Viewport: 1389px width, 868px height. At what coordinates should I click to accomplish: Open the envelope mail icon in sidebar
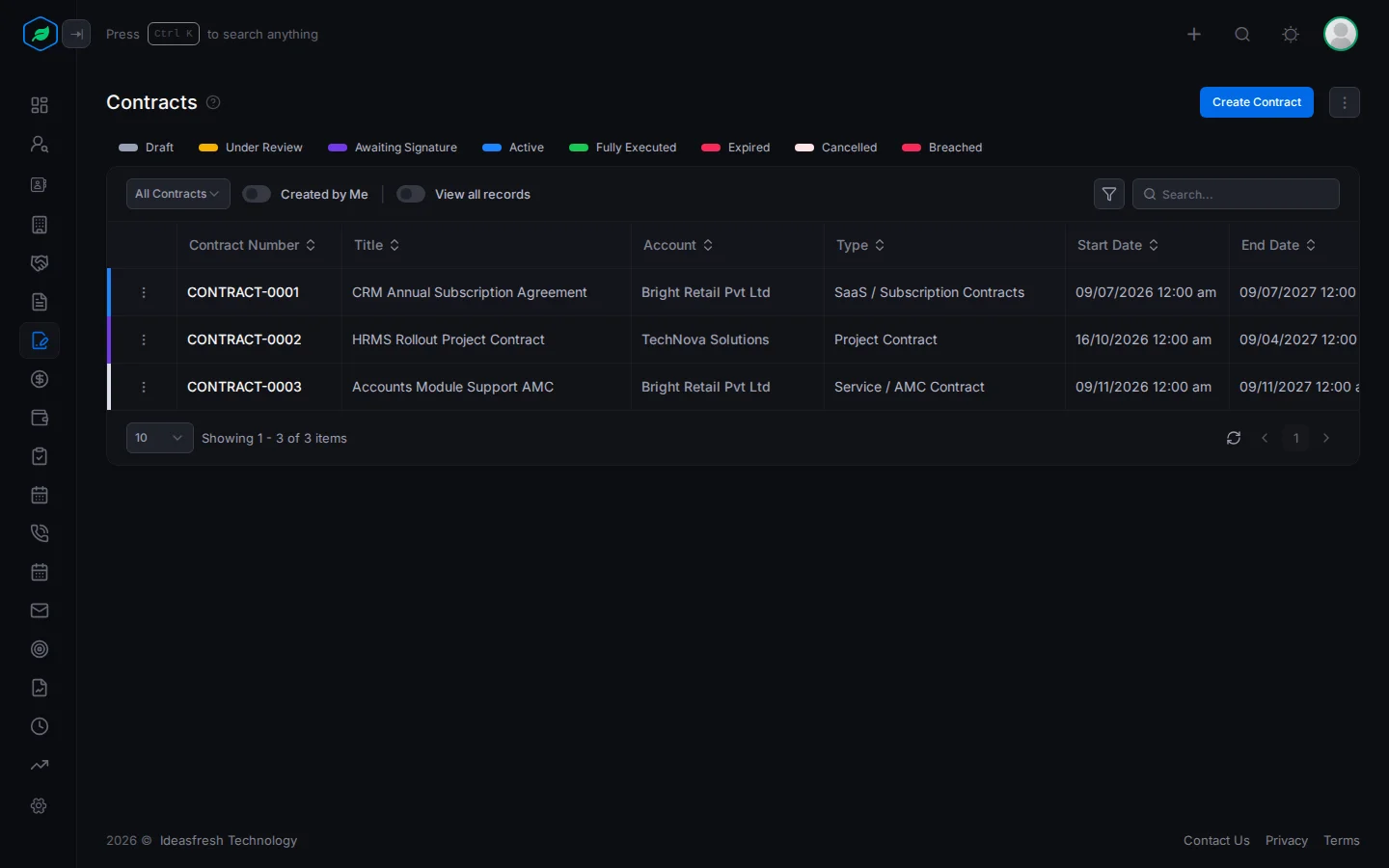pyautogui.click(x=40, y=610)
